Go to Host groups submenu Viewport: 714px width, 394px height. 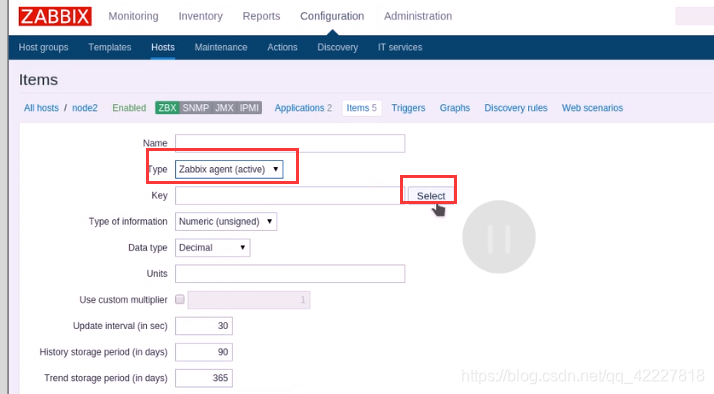point(43,47)
